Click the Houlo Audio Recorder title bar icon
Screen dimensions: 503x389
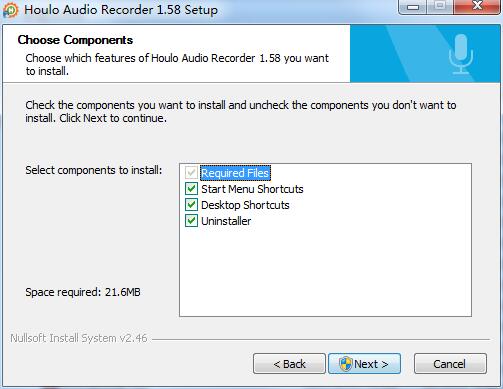[10, 10]
